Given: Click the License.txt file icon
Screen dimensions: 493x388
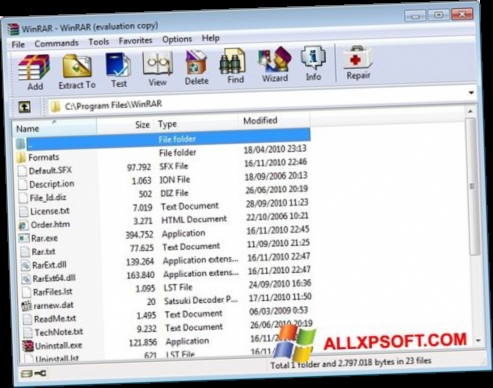Looking at the screenshot, I should click(24, 211).
